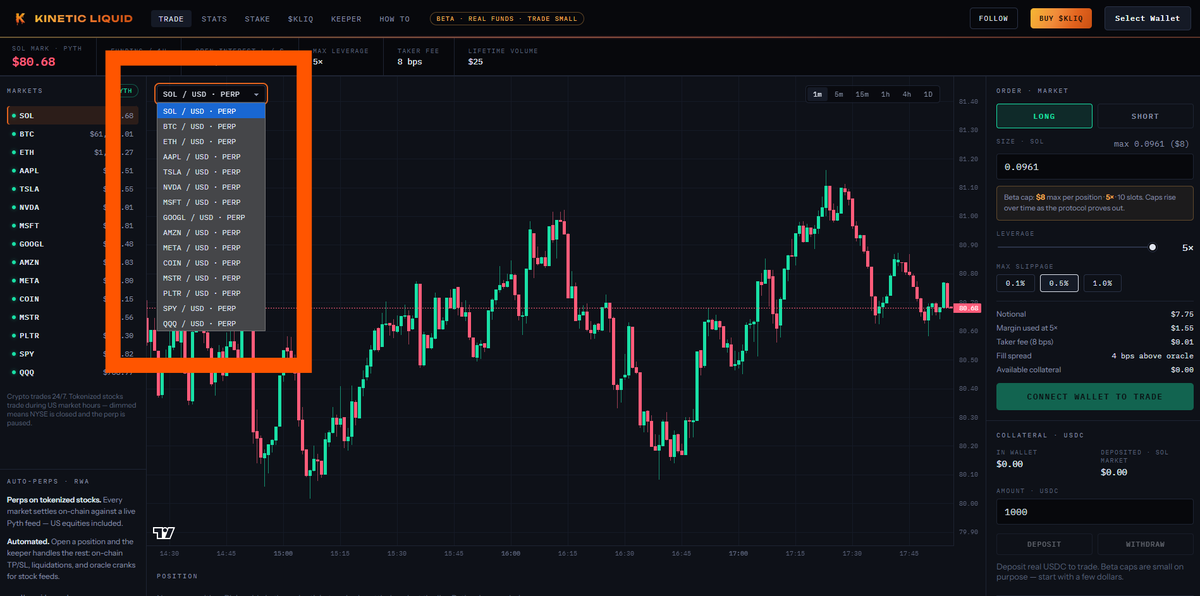Choose QQQ / USD · PERP option
The image size is (1200, 596).
pyautogui.click(x=211, y=324)
